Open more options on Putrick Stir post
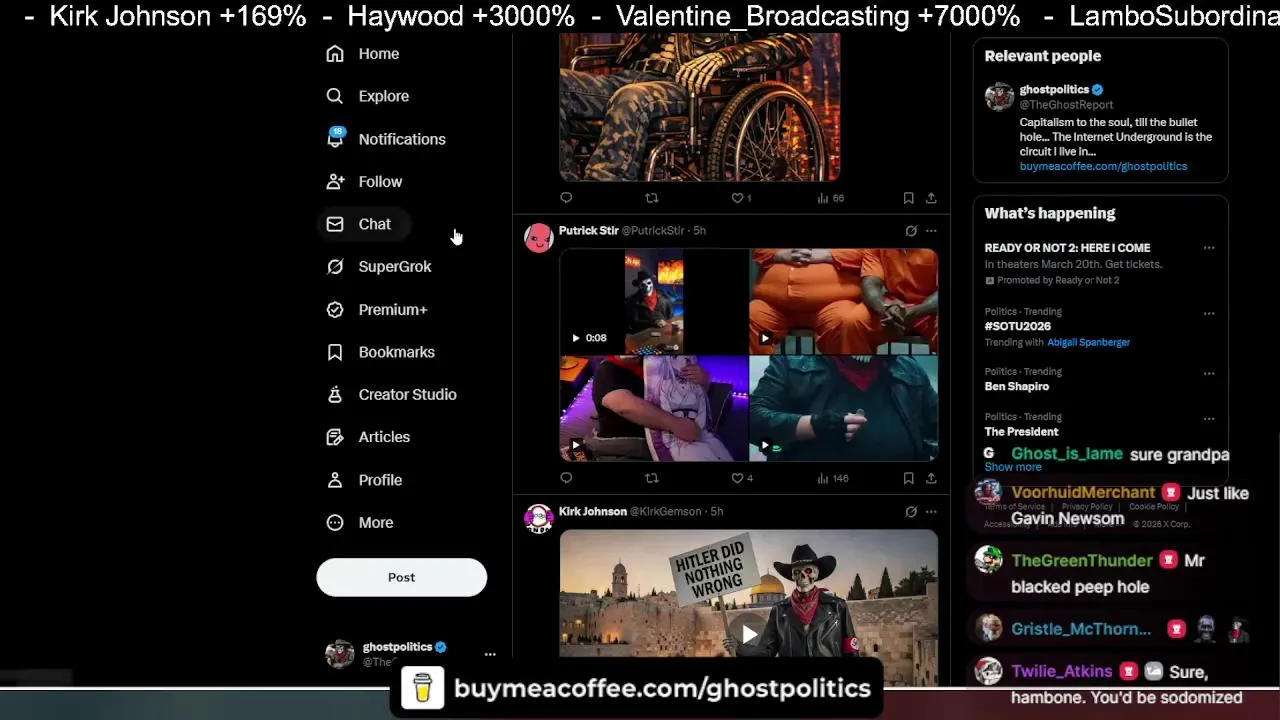 pos(931,231)
